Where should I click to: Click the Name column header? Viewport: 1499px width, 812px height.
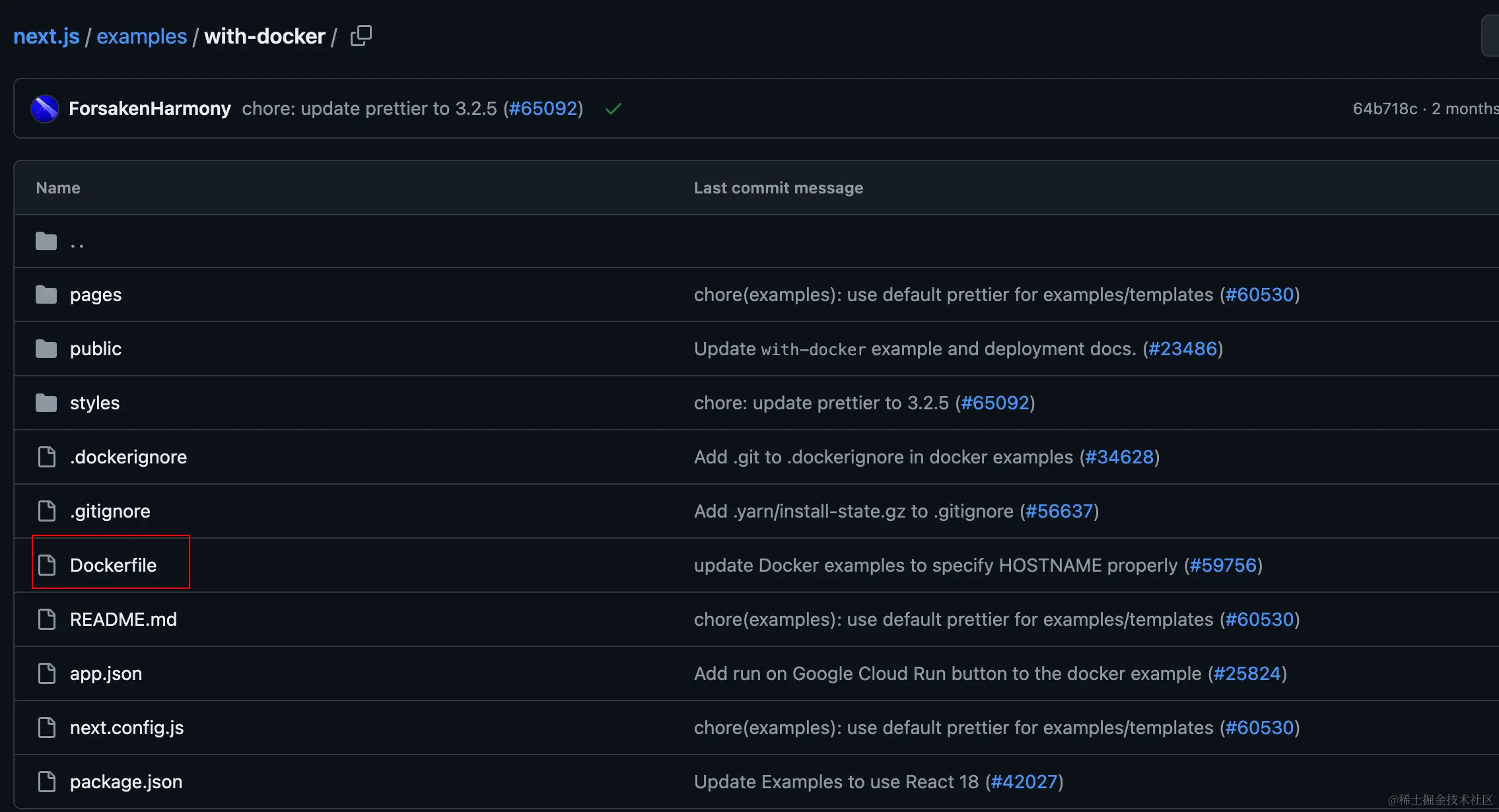point(58,188)
